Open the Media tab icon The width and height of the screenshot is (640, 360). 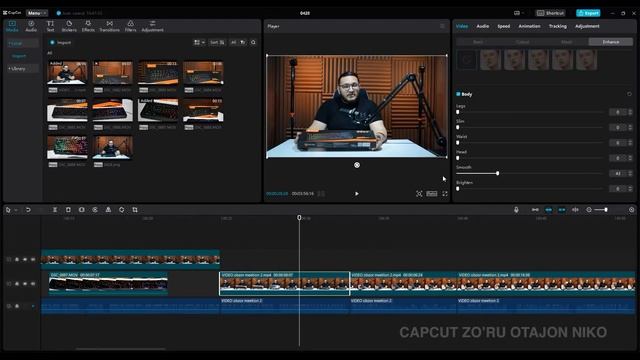(x=12, y=26)
